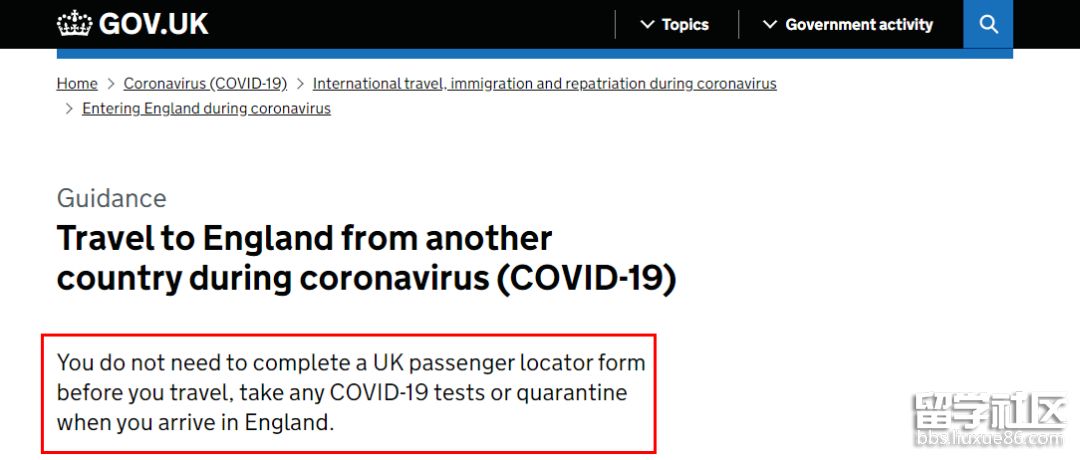Click the red-boxed passenger locator form paragraph

[x=350, y=392]
